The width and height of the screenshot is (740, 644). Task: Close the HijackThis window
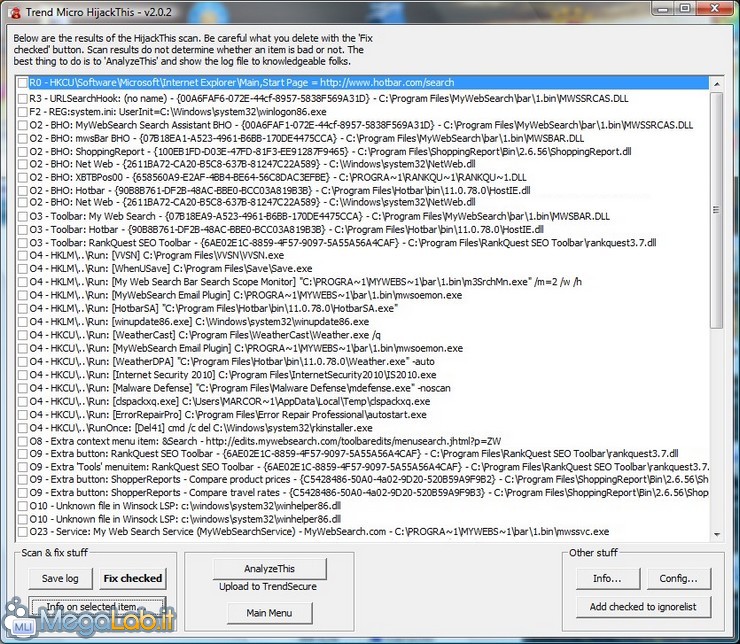[715, 8]
